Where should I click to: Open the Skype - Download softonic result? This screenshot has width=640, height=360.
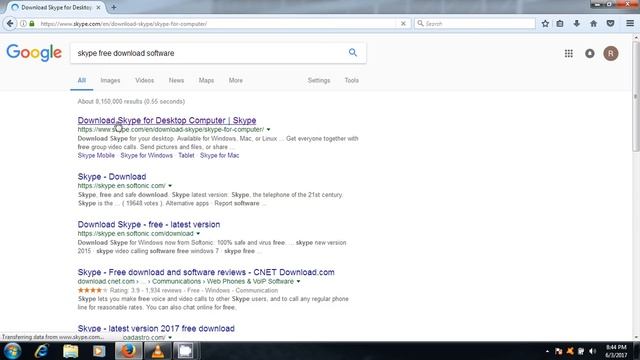point(112,177)
